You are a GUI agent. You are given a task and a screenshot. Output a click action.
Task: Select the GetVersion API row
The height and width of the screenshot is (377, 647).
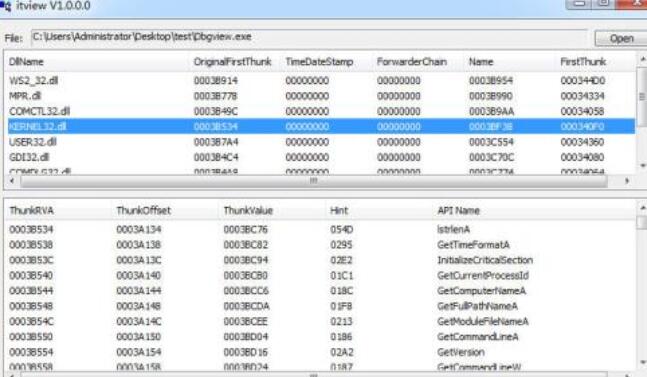[x=321, y=352]
